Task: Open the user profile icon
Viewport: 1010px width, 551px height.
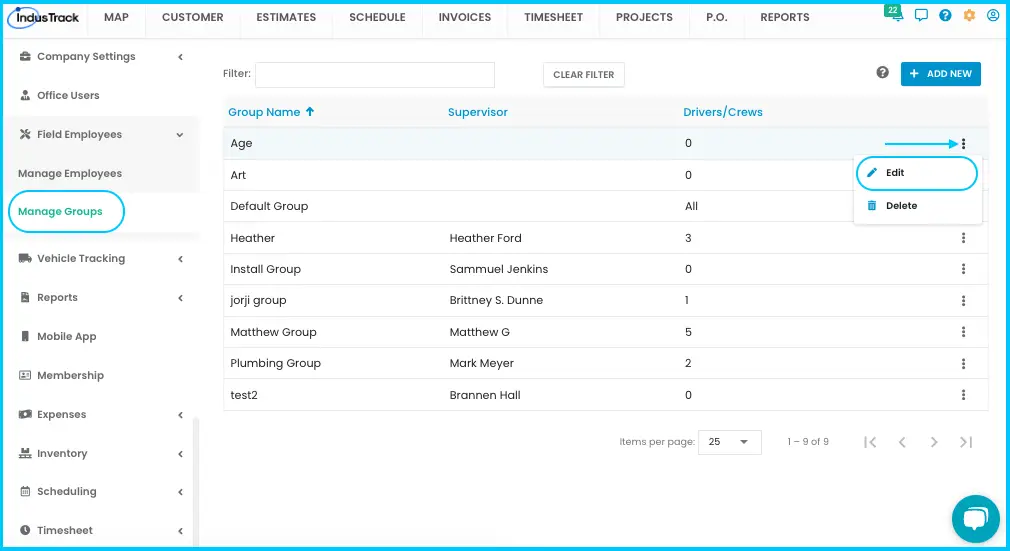Action: (x=993, y=15)
